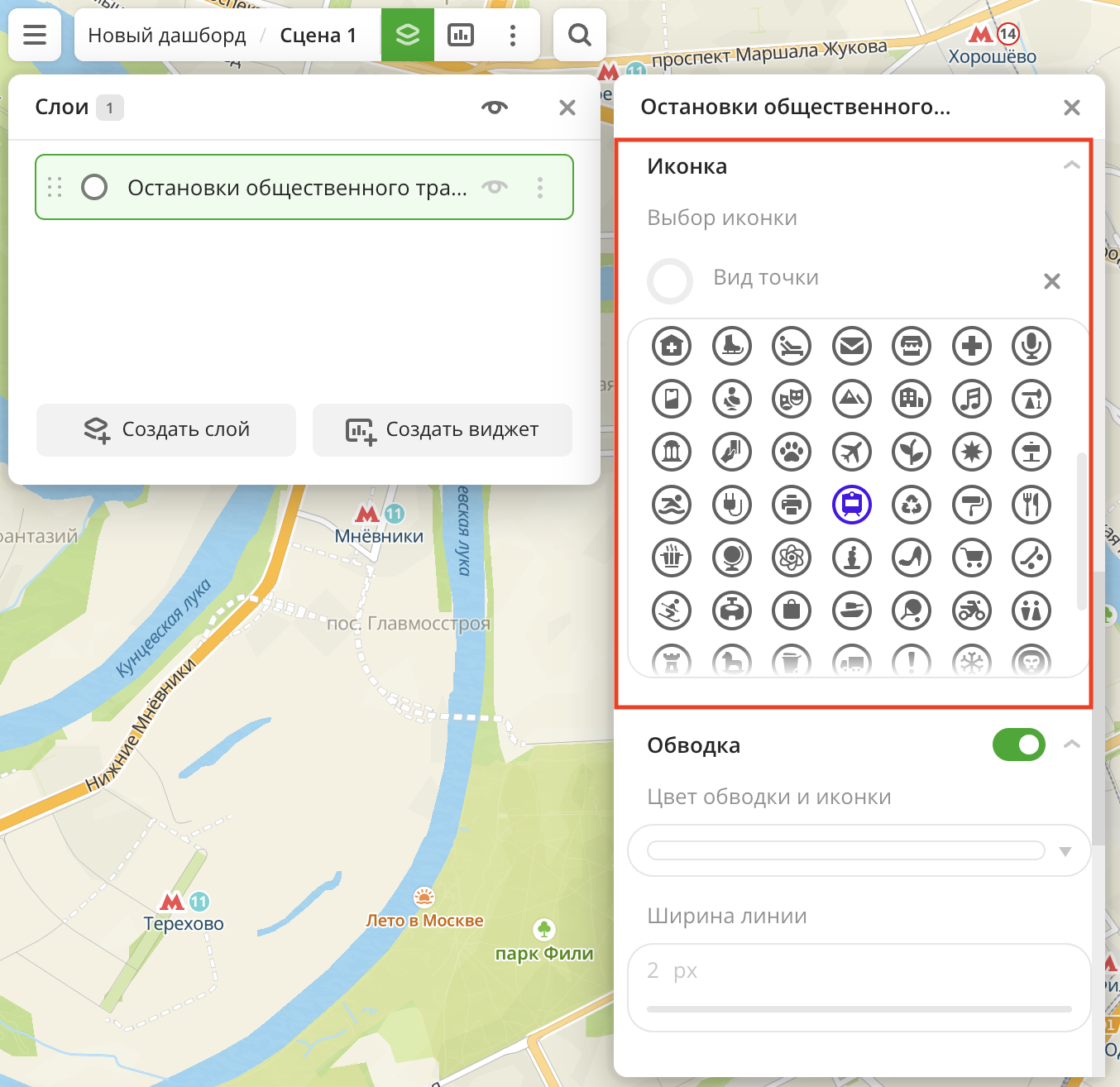The image size is (1120, 1087).
Task: Select the highlighted tram transport icon
Action: [851, 505]
